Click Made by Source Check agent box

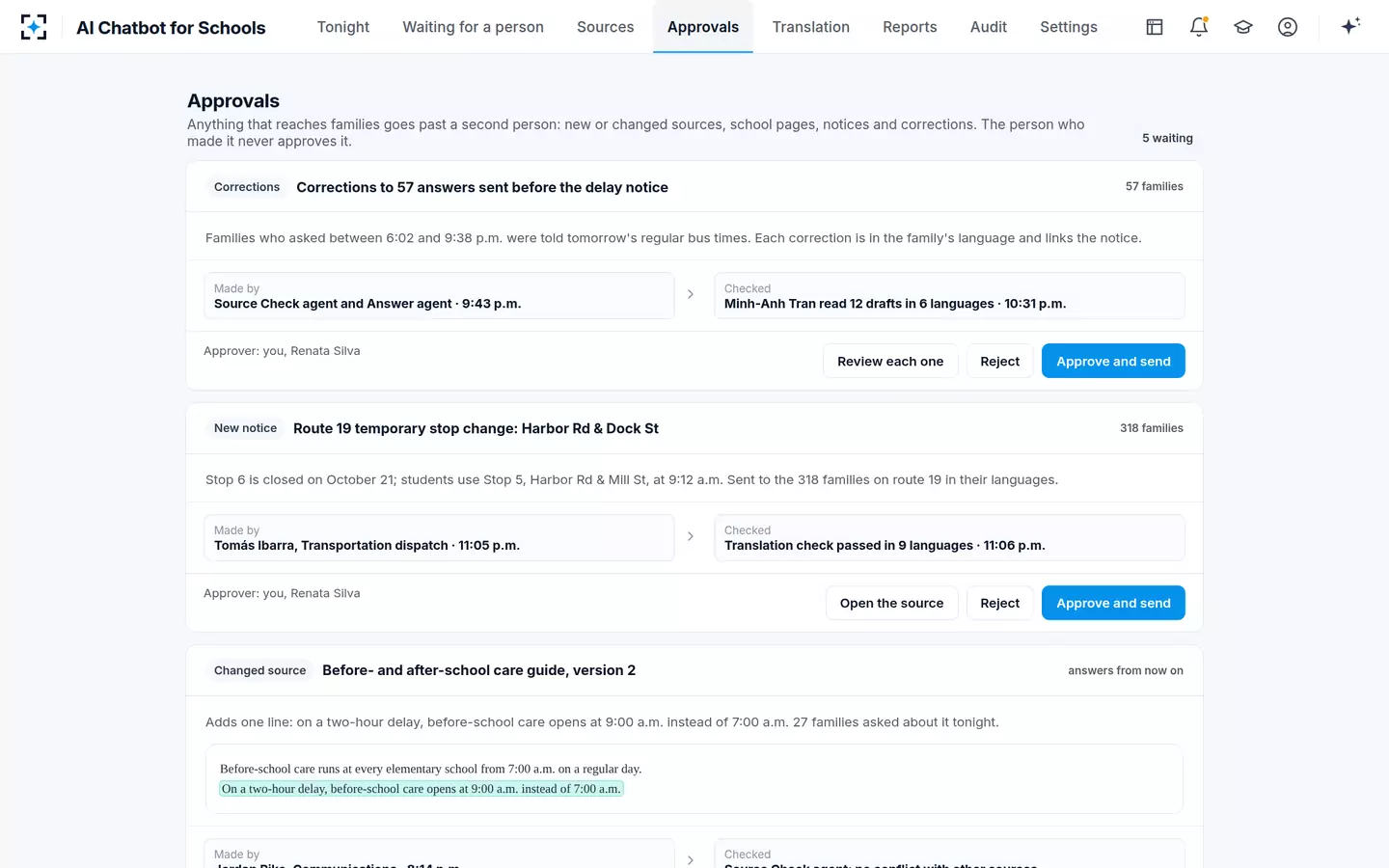point(439,295)
